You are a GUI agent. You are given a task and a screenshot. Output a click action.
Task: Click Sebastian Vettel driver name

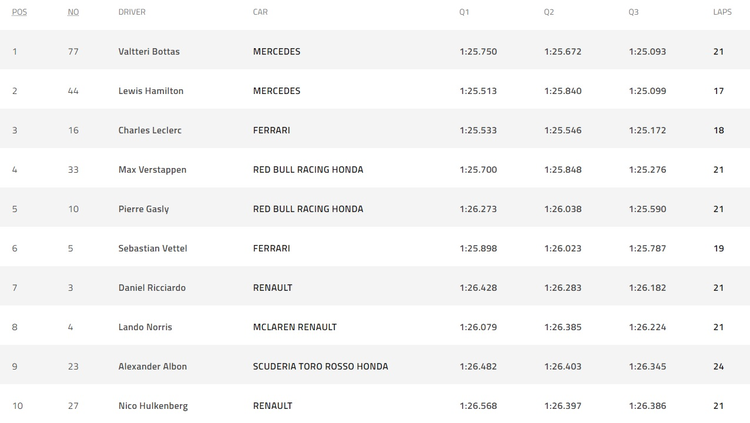tap(153, 248)
